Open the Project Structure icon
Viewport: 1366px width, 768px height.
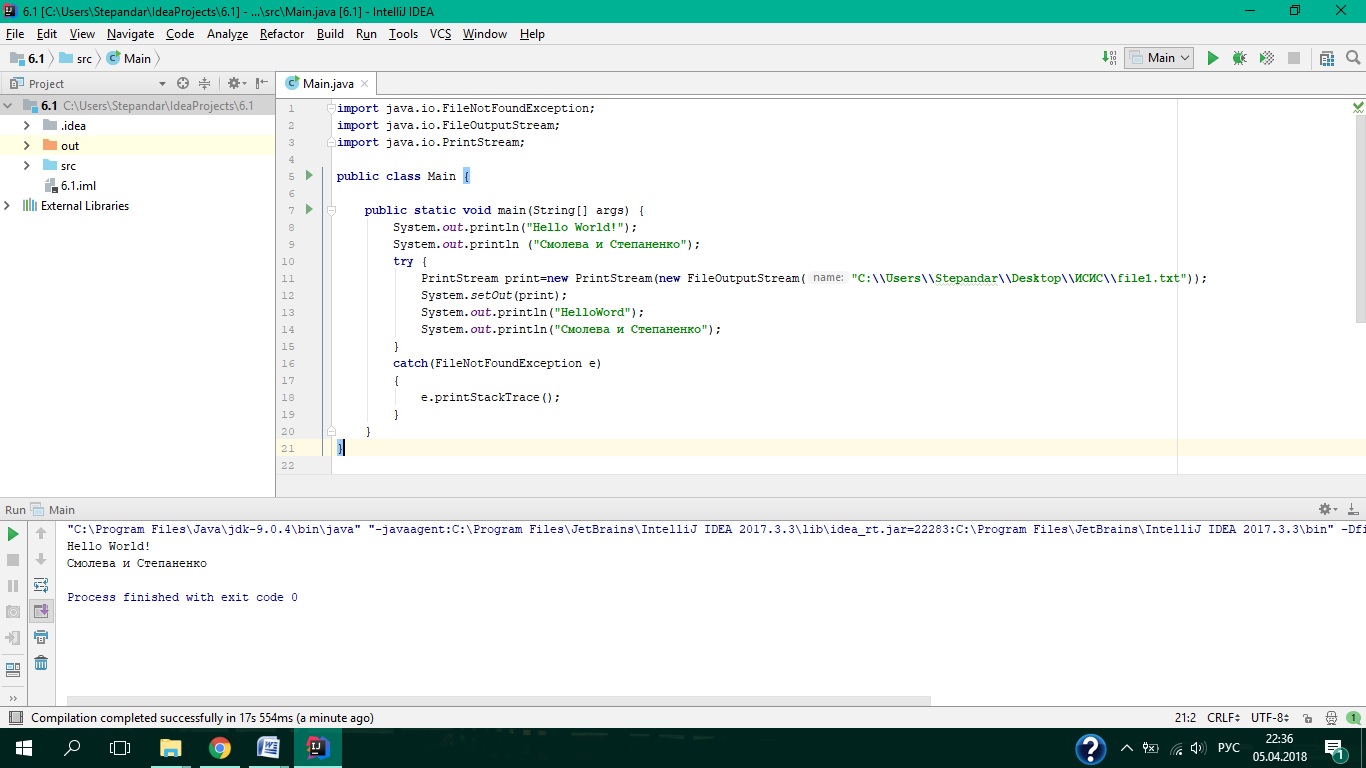[x=1327, y=58]
